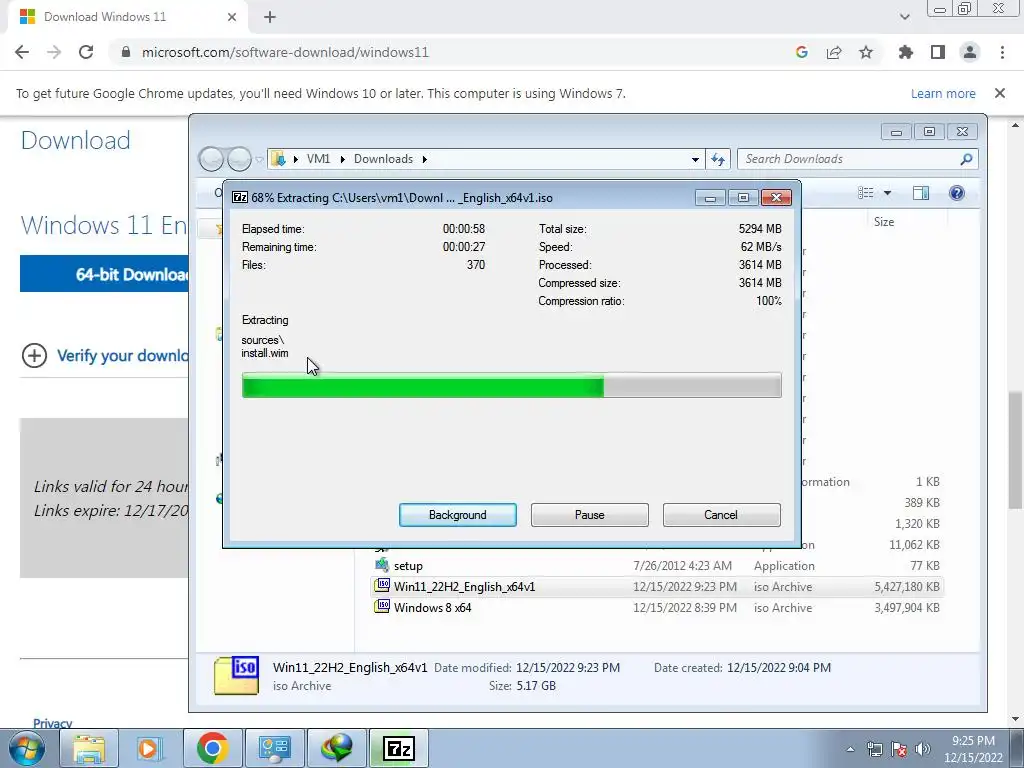Click the iso thumbnail in details pane

(x=236, y=676)
